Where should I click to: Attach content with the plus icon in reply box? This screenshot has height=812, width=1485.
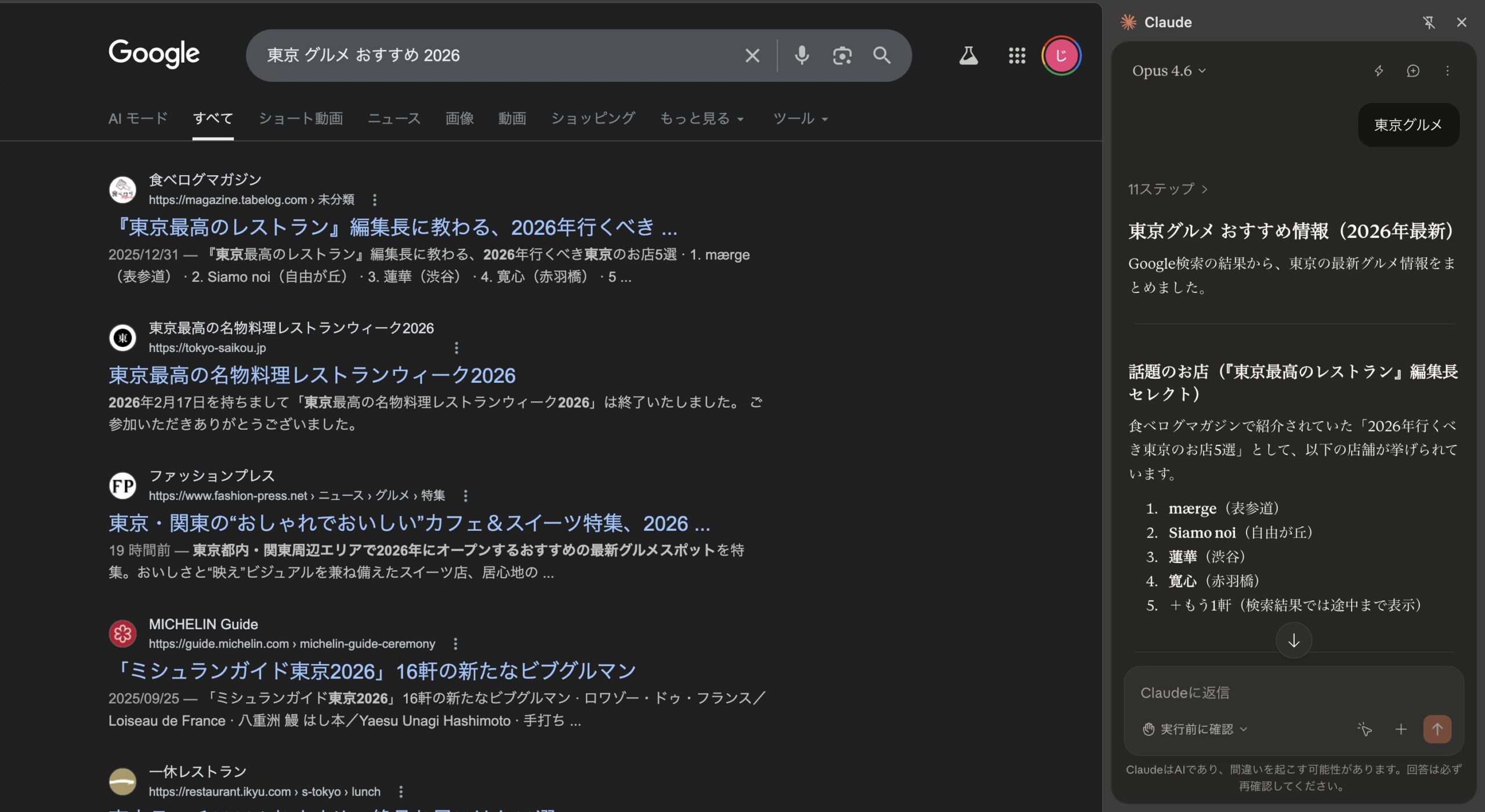click(x=1401, y=729)
